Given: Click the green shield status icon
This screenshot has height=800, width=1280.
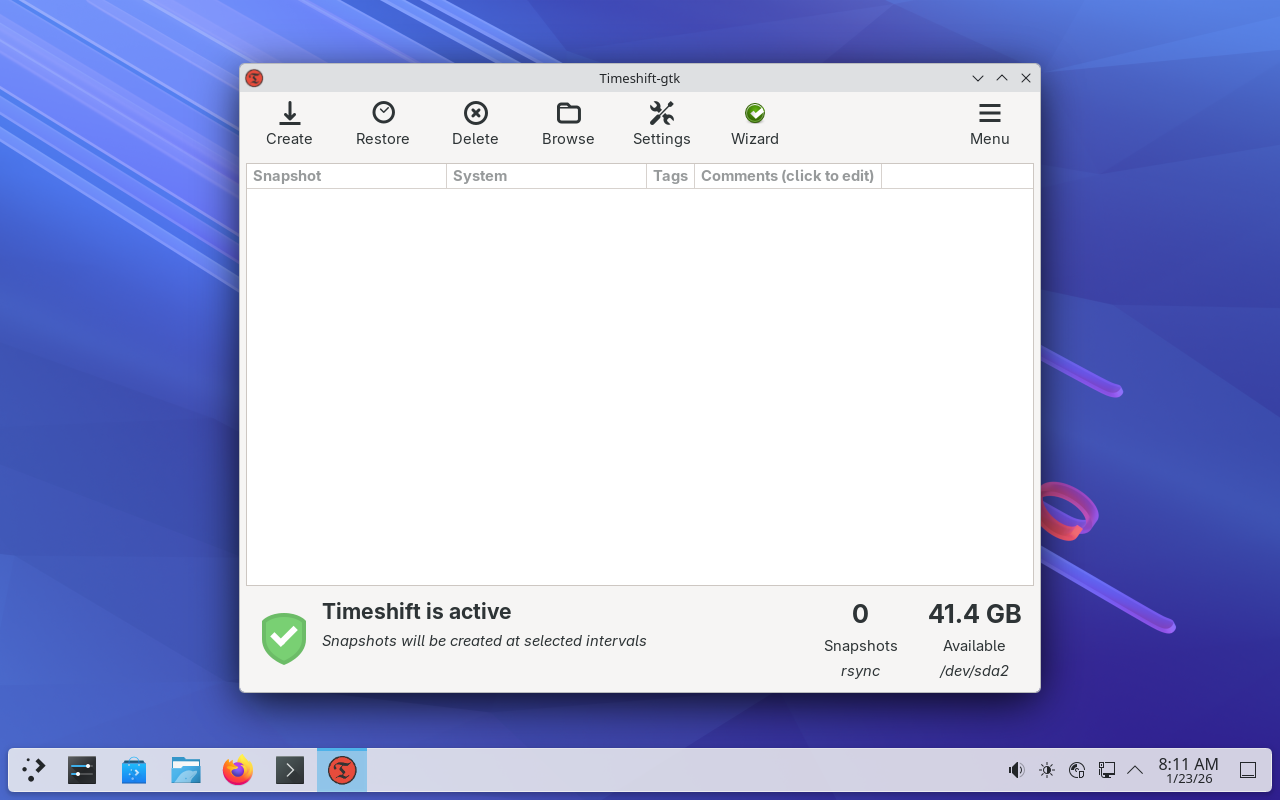Looking at the screenshot, I should (x=284, y=638).
